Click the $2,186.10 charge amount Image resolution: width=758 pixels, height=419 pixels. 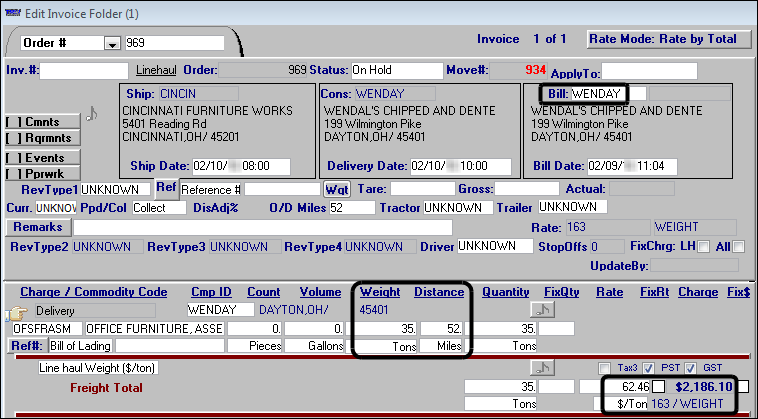704,387
